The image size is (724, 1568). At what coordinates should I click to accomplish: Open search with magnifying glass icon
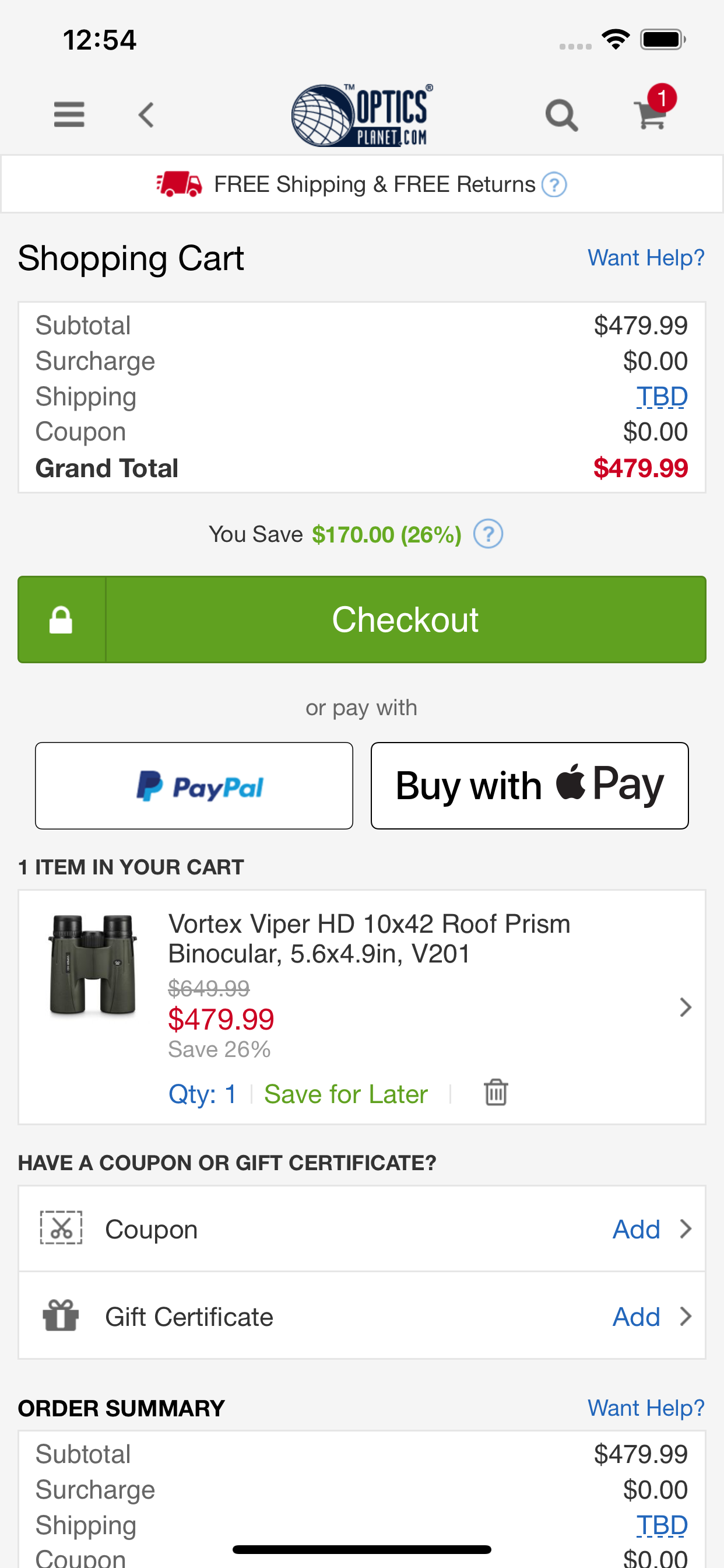561,115
